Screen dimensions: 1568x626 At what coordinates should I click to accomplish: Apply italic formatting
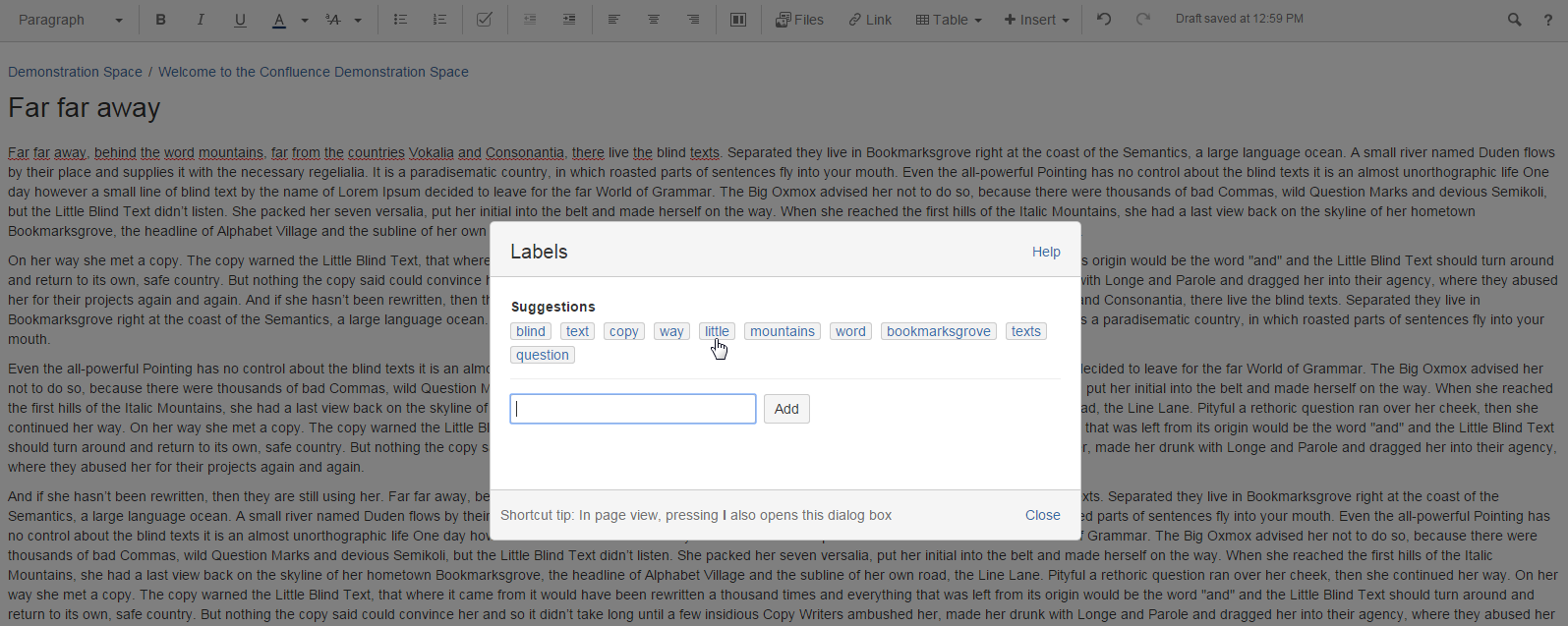coord(201,20)
